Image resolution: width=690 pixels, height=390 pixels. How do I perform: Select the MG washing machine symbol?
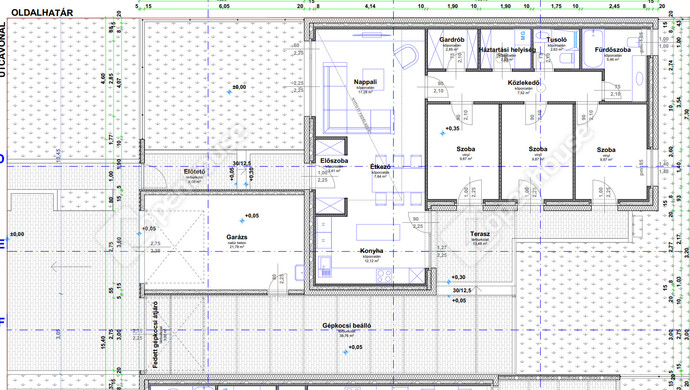[x=523, y=36]
